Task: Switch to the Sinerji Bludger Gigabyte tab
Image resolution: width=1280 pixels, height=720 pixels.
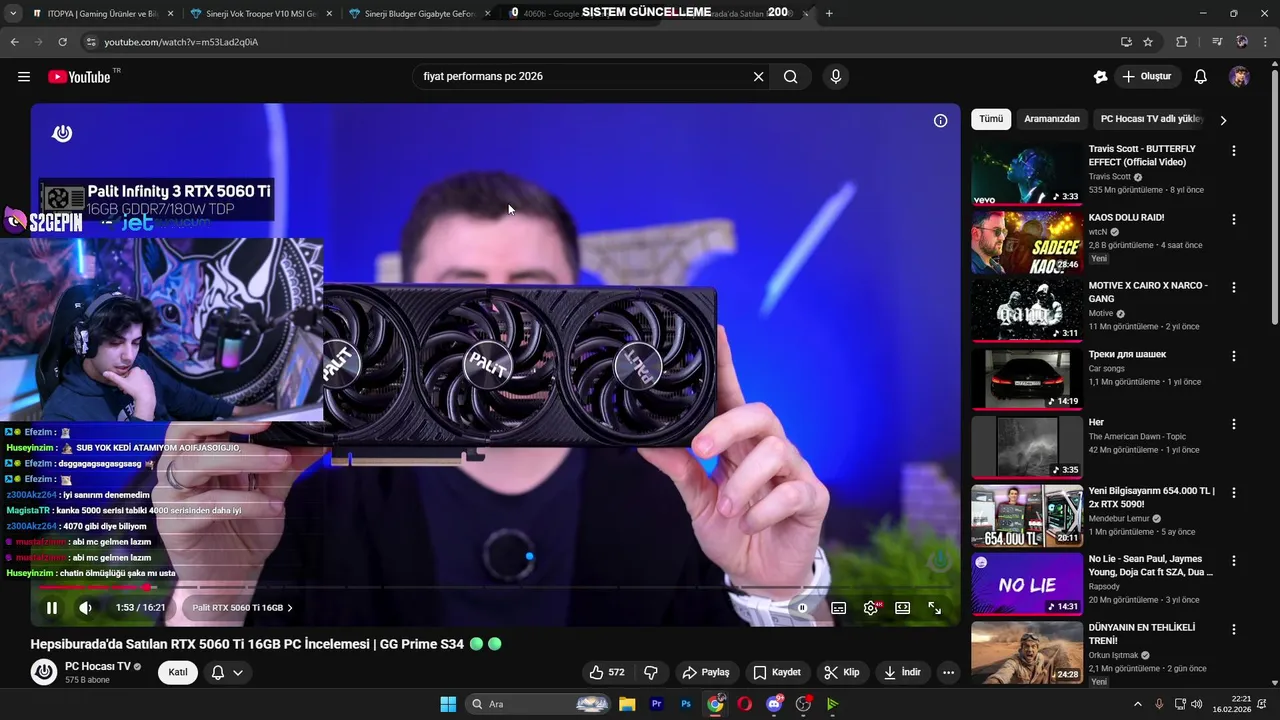Action: 420,14
